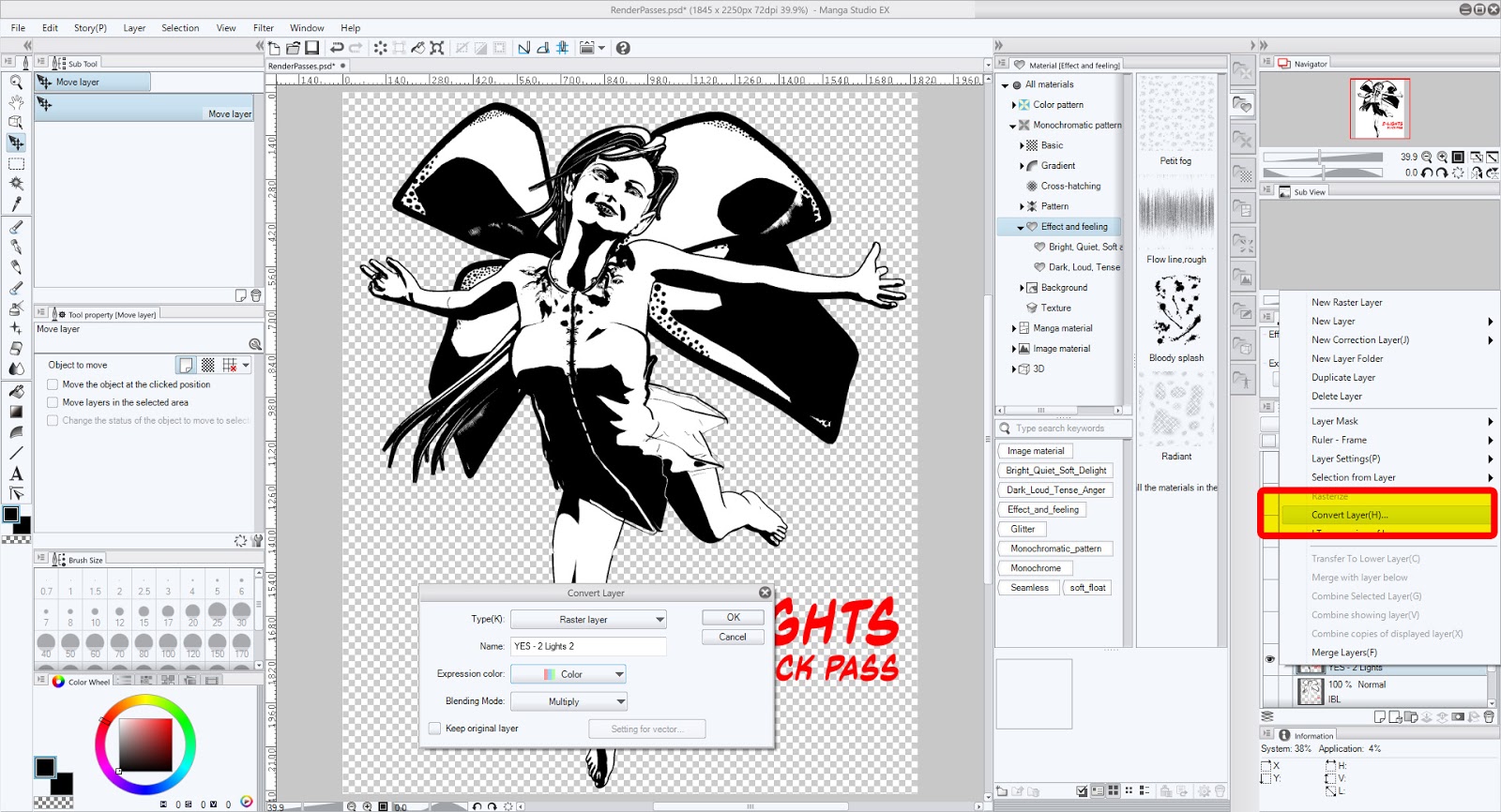Check Keep original layer option
Screen dimensions: 1501x812
(434, 729)
